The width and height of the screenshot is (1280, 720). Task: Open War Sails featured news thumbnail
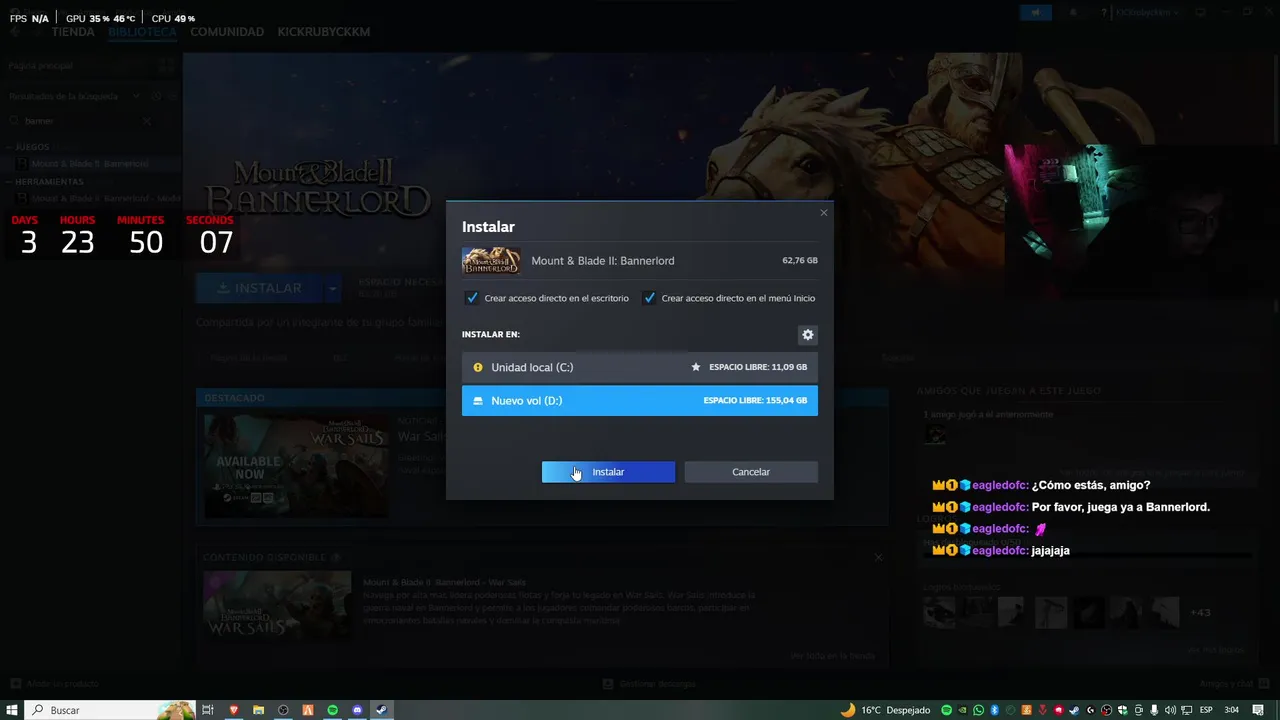297,466
